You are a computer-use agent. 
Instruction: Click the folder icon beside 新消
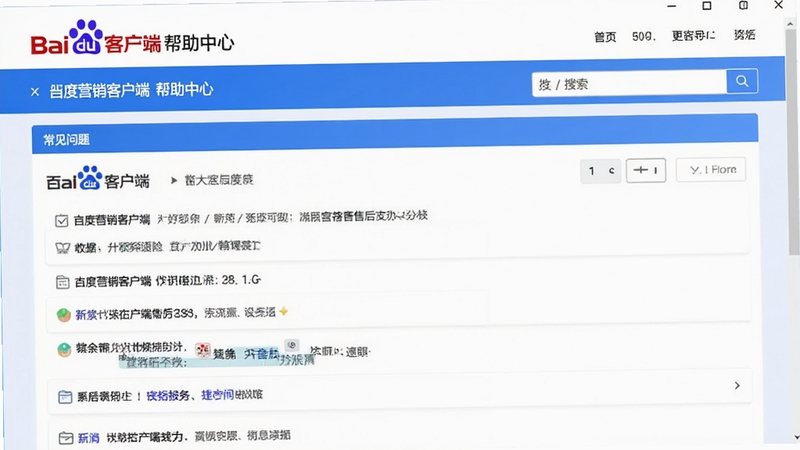[65, 438]
